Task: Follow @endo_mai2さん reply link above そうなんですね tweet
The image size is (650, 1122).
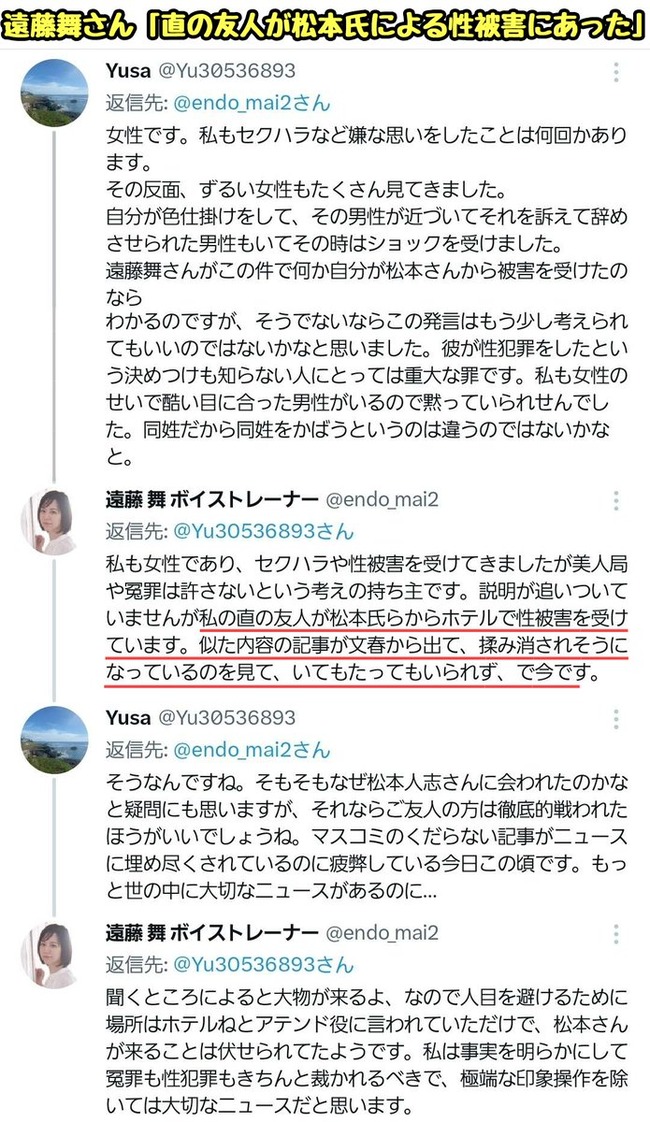Action: click(x=252, y=750)
